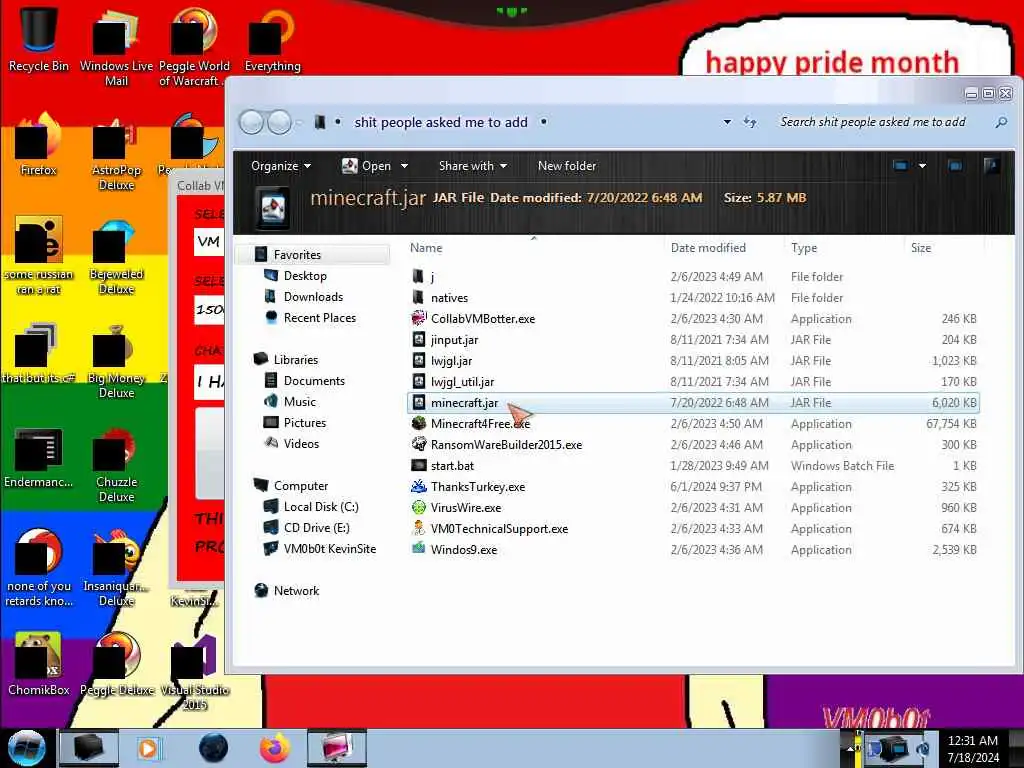Open the Music library
The height and width of the screenshot is (768, 1024).
300,401
